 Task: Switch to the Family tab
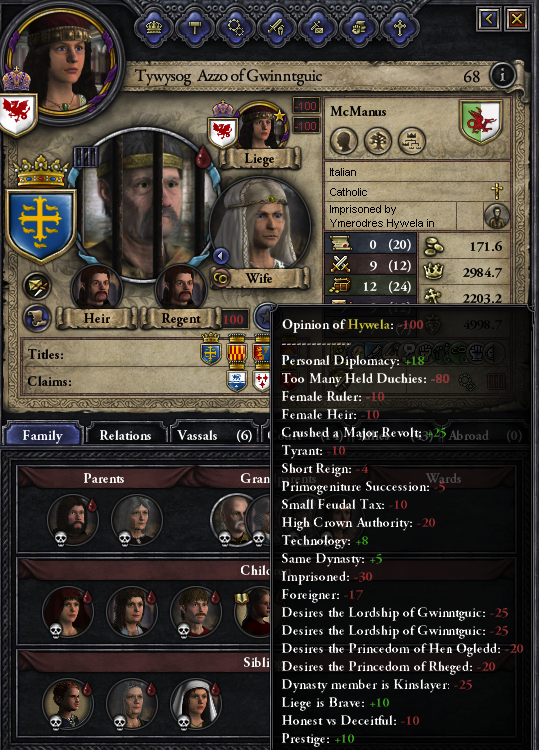coord(42,435)
